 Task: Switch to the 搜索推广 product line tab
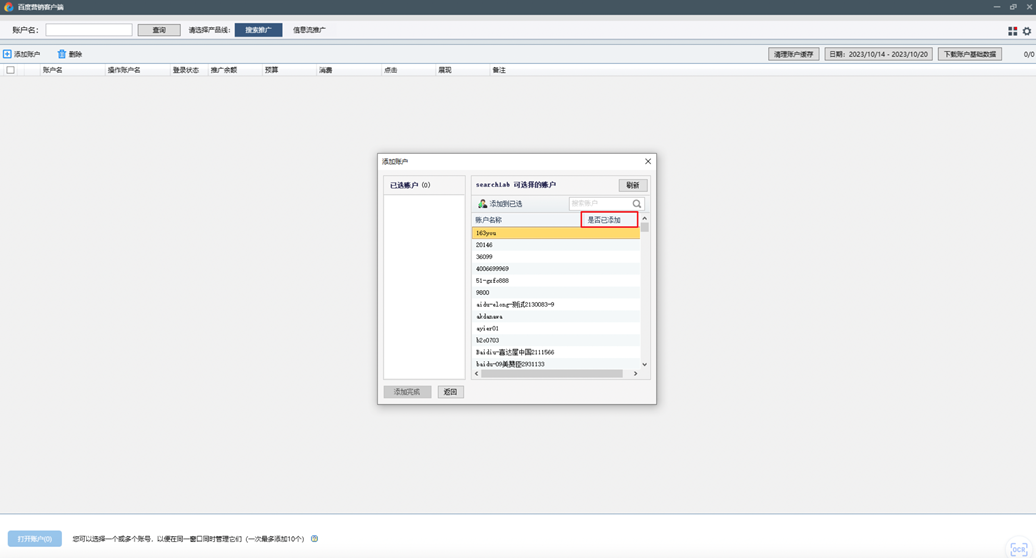[258, 30]
